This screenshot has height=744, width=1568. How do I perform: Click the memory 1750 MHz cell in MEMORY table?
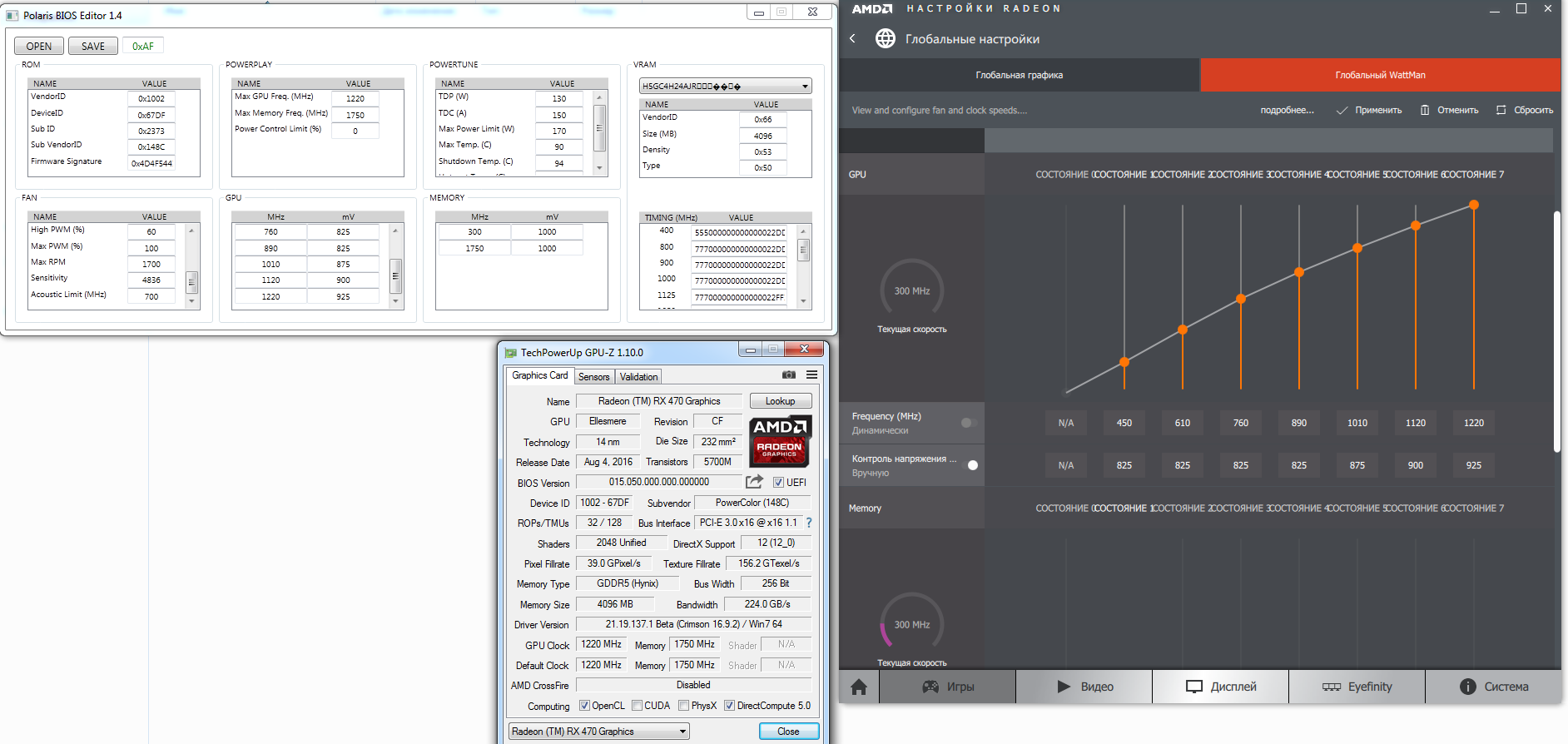coord(474,248)
